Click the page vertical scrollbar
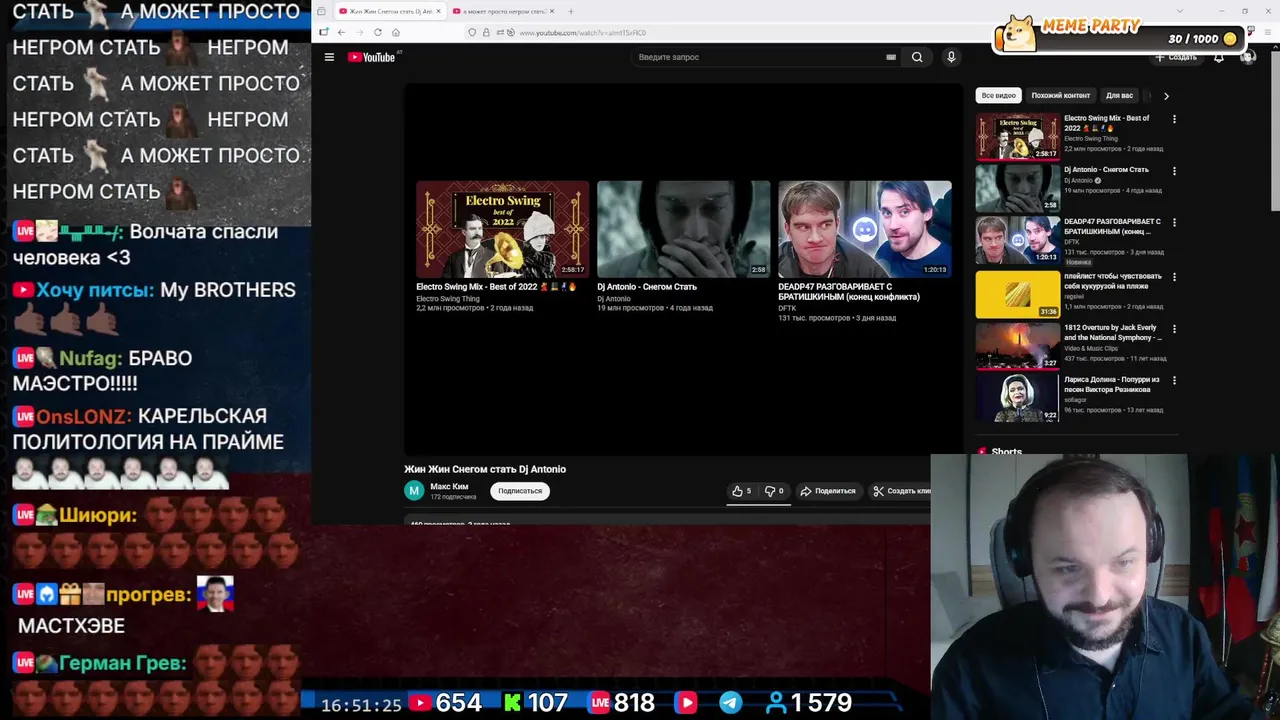1280x720 pixels. point(1275,130)
